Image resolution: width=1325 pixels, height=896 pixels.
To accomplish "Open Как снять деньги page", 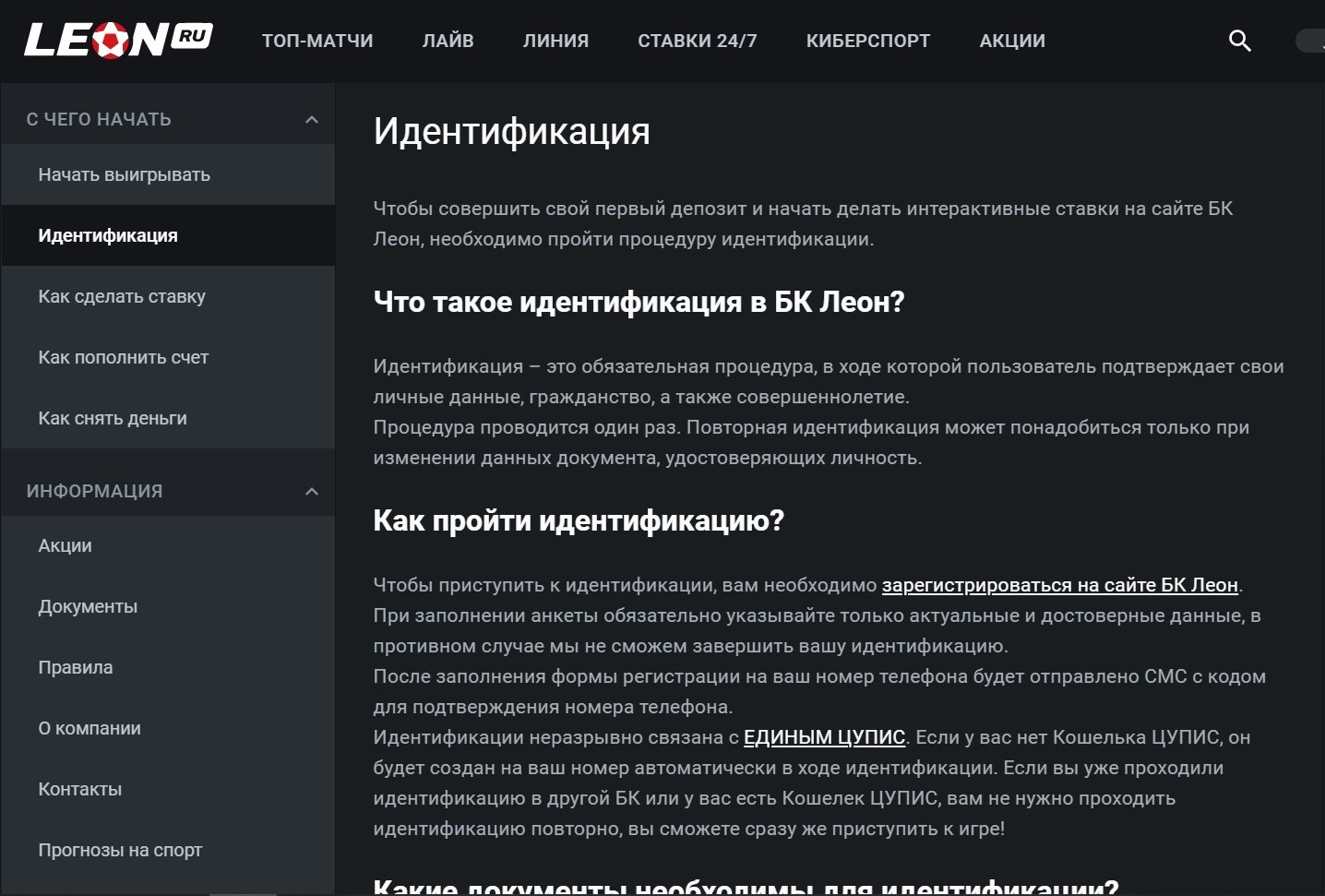I will (168, 418).
